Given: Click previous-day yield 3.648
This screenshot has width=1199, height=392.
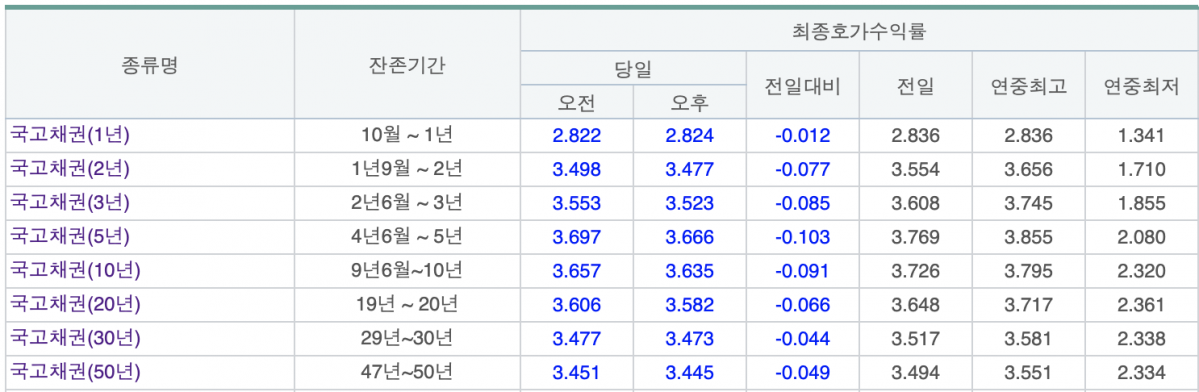Looking at the screenshot, I should (x=915, y=305).
